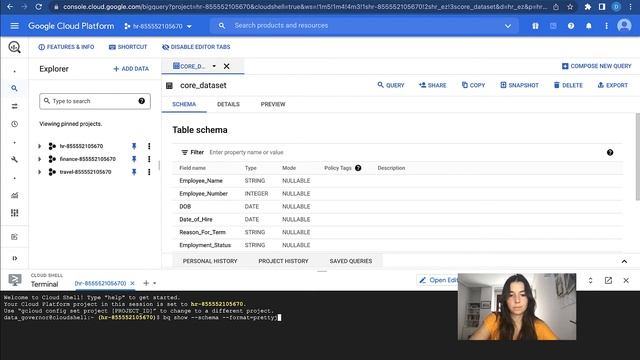
Task: Expand the query history panel chevron
Action: (x=624, y=261)
